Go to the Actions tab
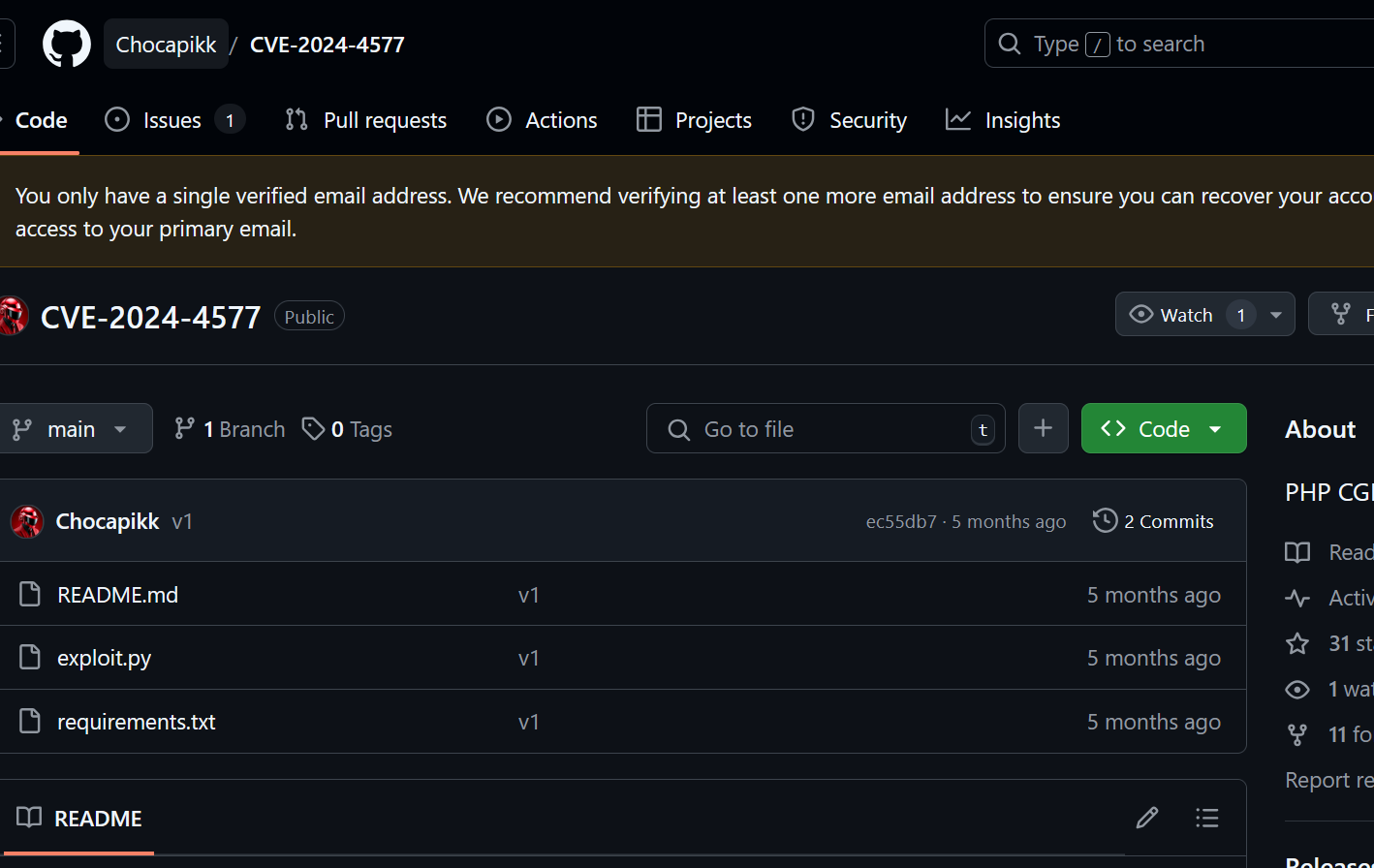 pyautogui.click(x=542, y=120)
